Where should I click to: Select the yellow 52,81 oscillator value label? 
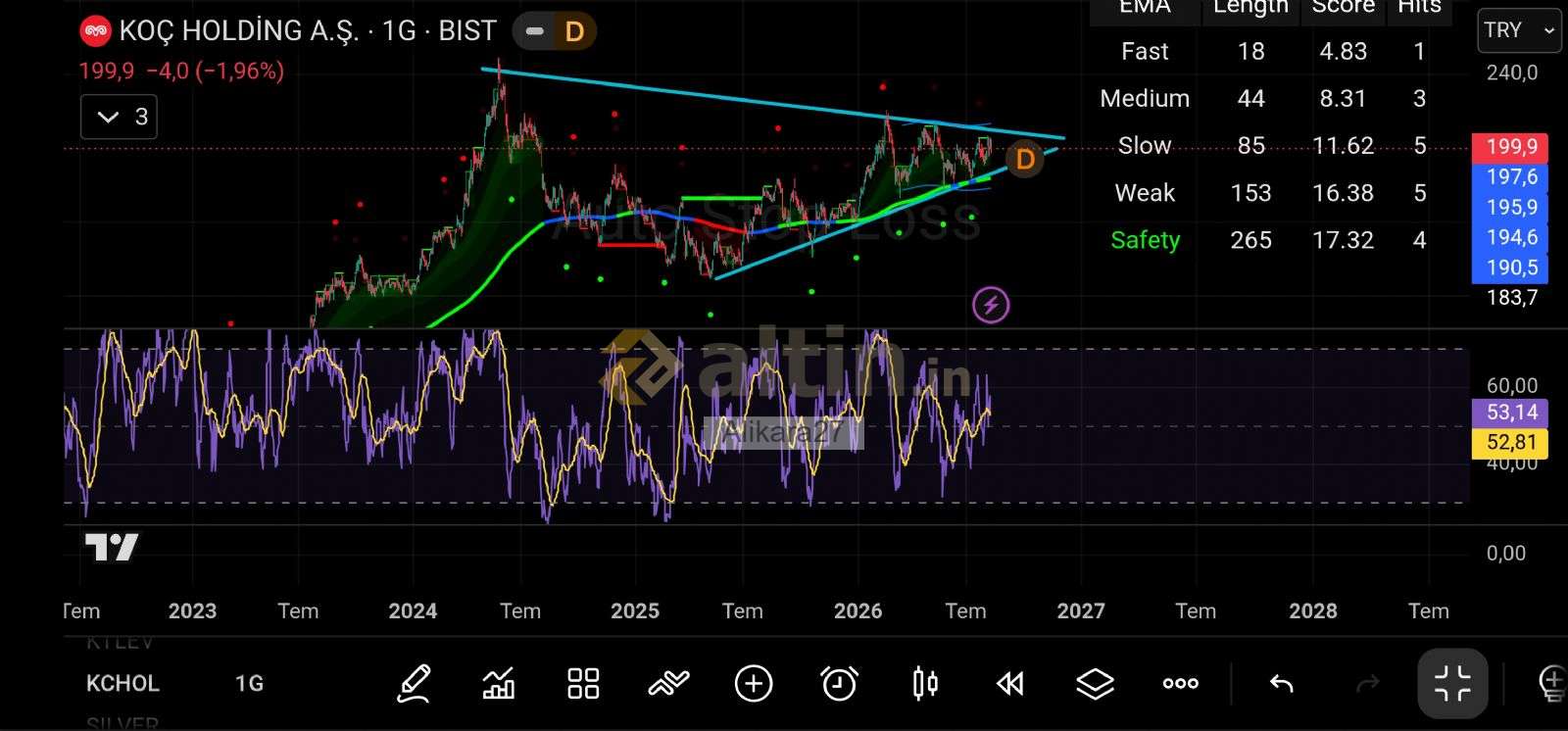[x=1510, y=443]
